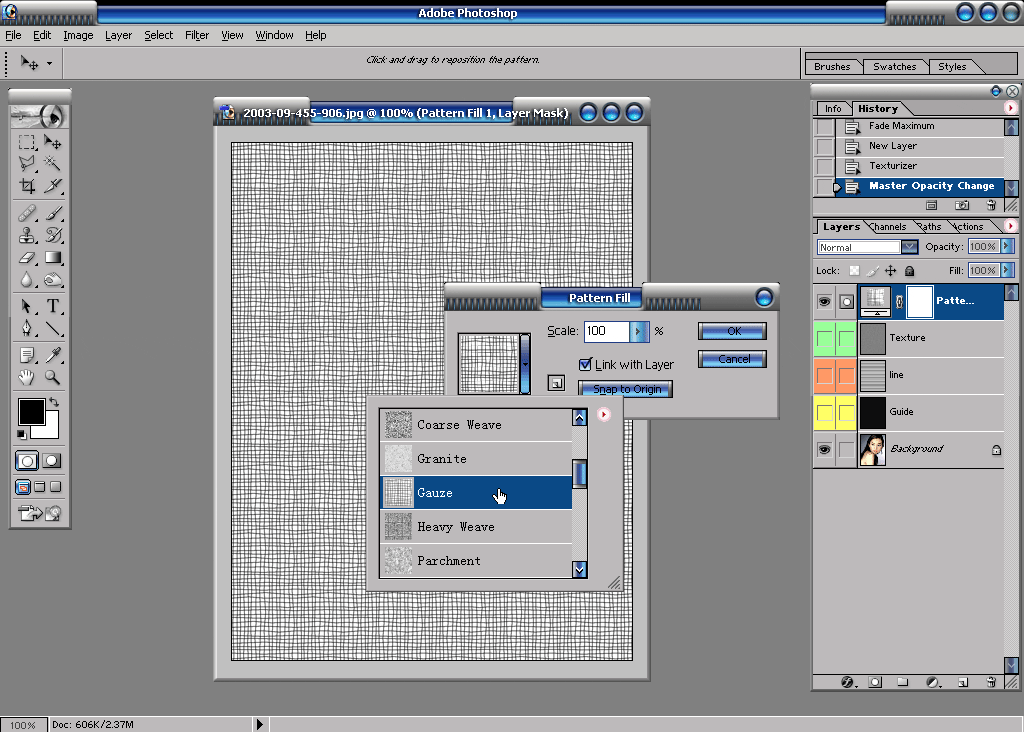Select the Lasso tool

pyautogui.click(x=27, y=163)
